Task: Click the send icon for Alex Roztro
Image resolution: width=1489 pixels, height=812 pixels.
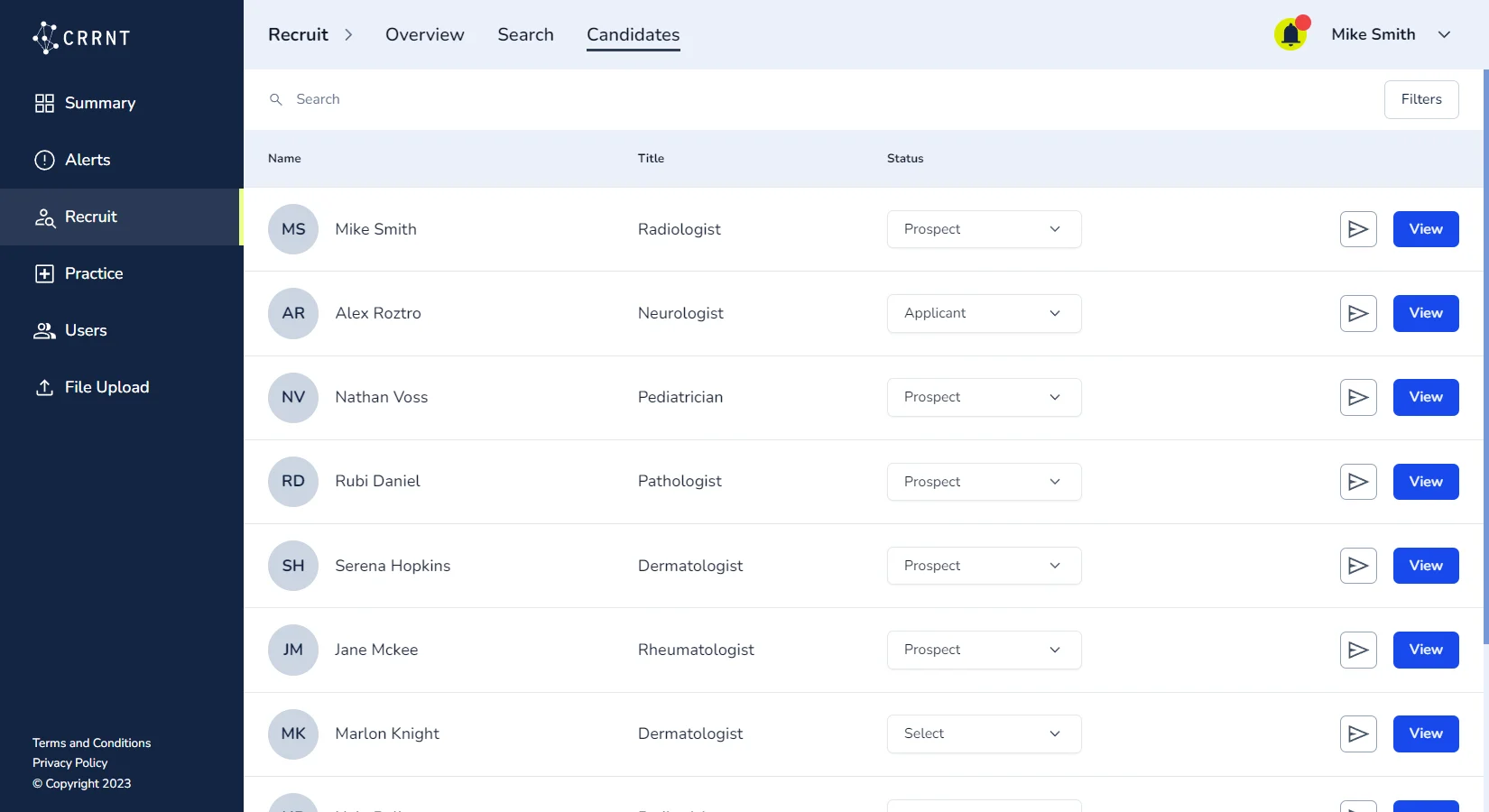Action: coord(1358,313)
